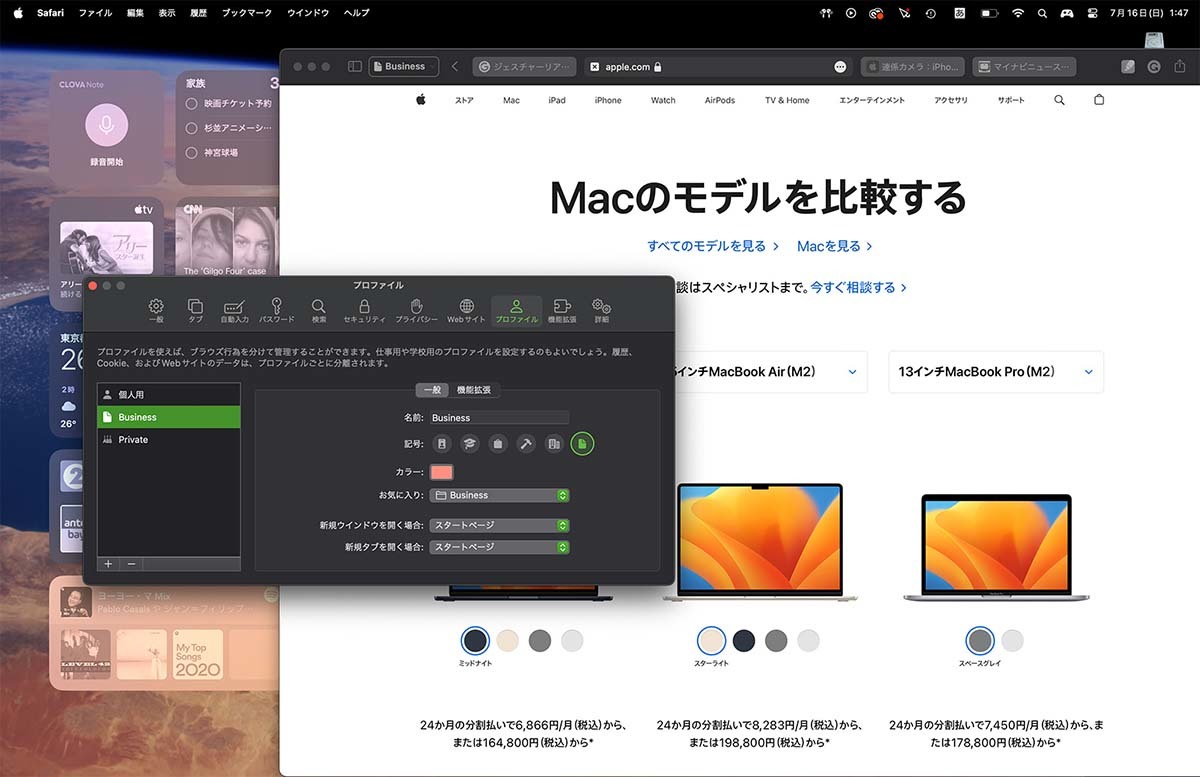Image resolution: width=1200 pixels, height=777 pixels.
Task: Open the パスワード (Passwords) settings pane
Action: (277, 311)
